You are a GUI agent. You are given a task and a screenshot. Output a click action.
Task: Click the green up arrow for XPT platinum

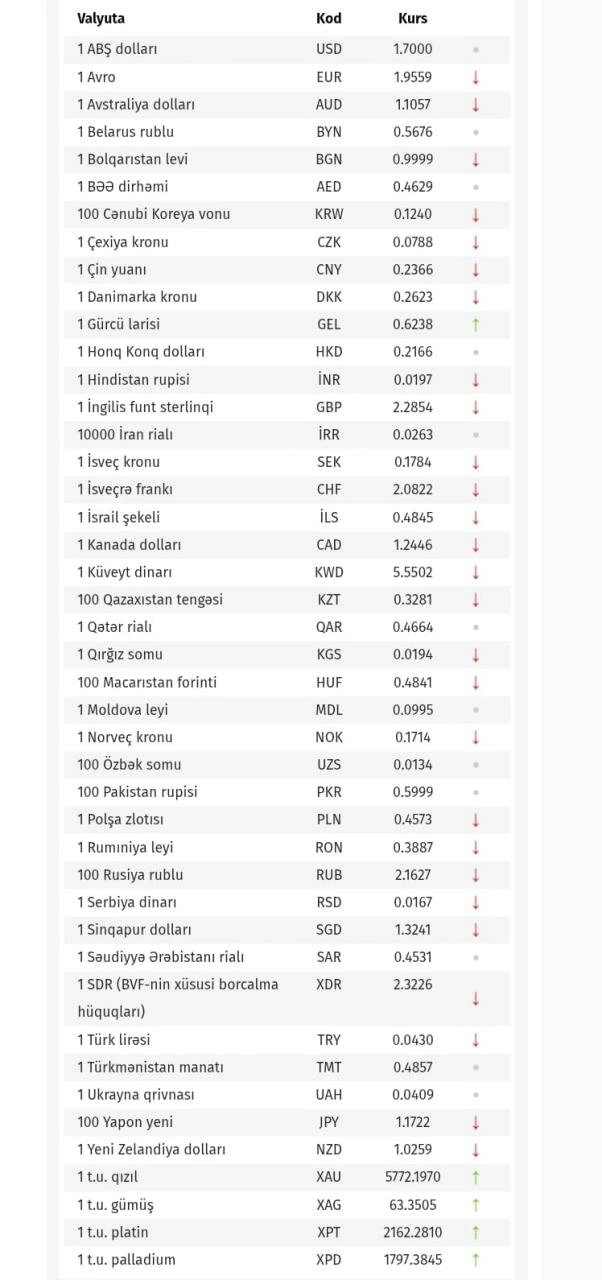pyautogui.click(x=476, y=1232)
